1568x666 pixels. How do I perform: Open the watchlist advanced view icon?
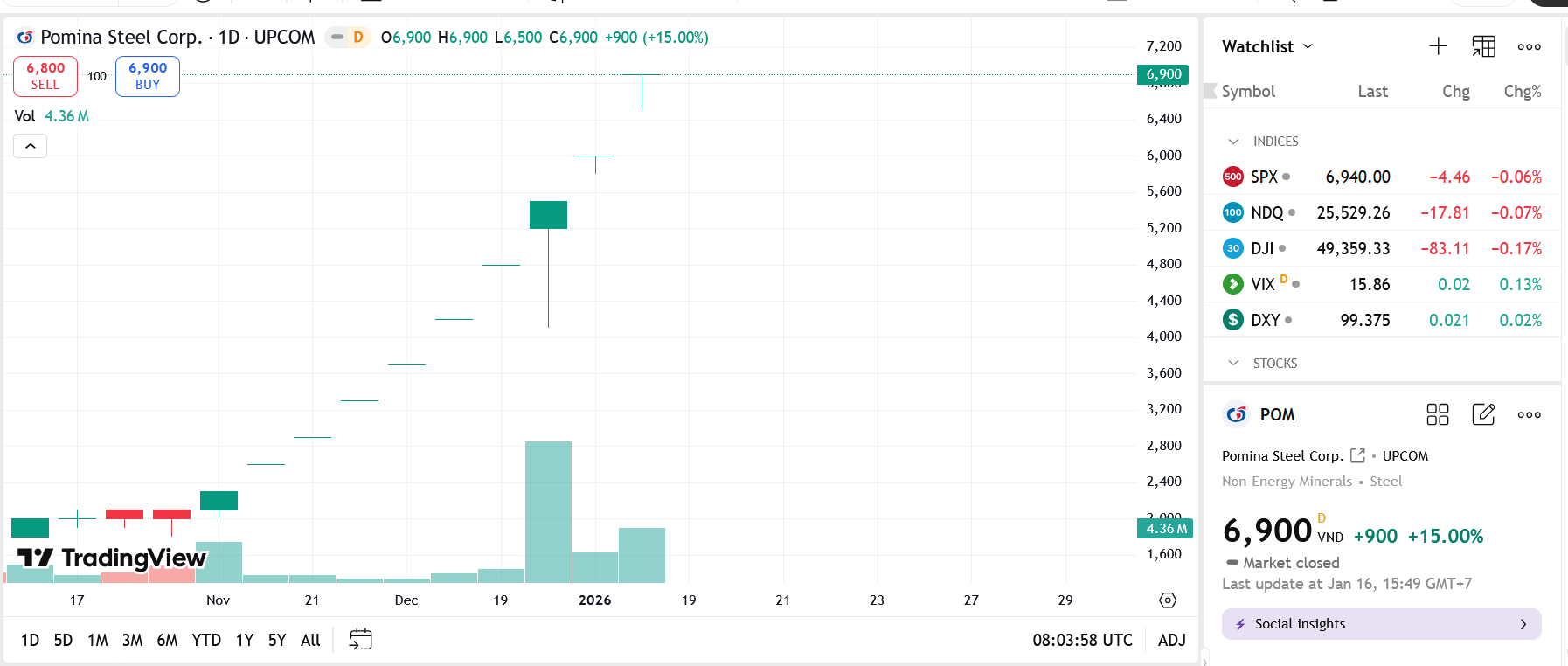[x=1483, y=46]
